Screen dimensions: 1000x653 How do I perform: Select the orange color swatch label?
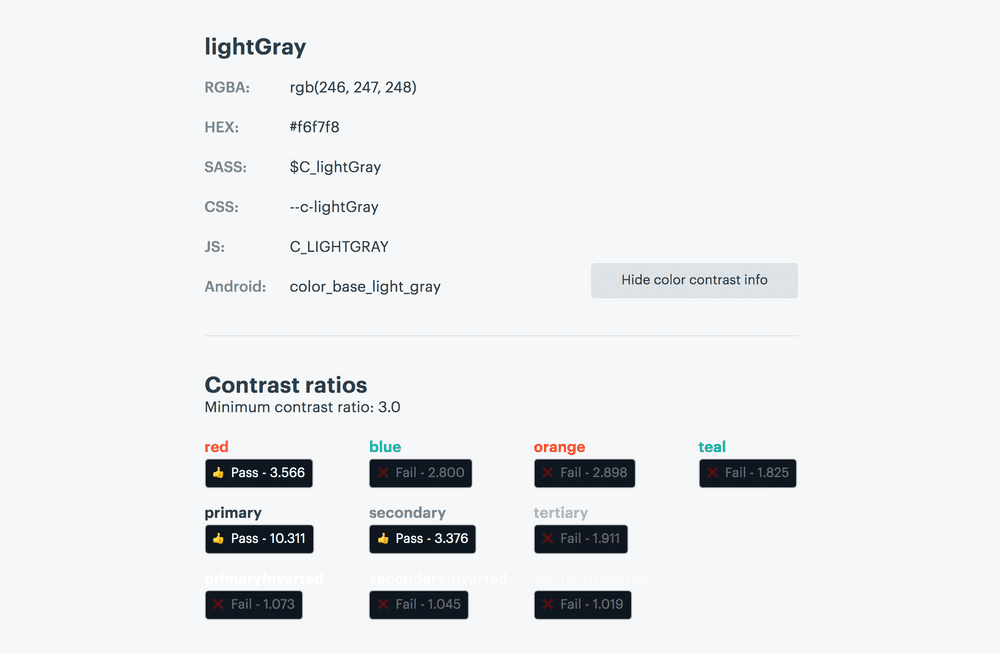click(x=559, y=447)
